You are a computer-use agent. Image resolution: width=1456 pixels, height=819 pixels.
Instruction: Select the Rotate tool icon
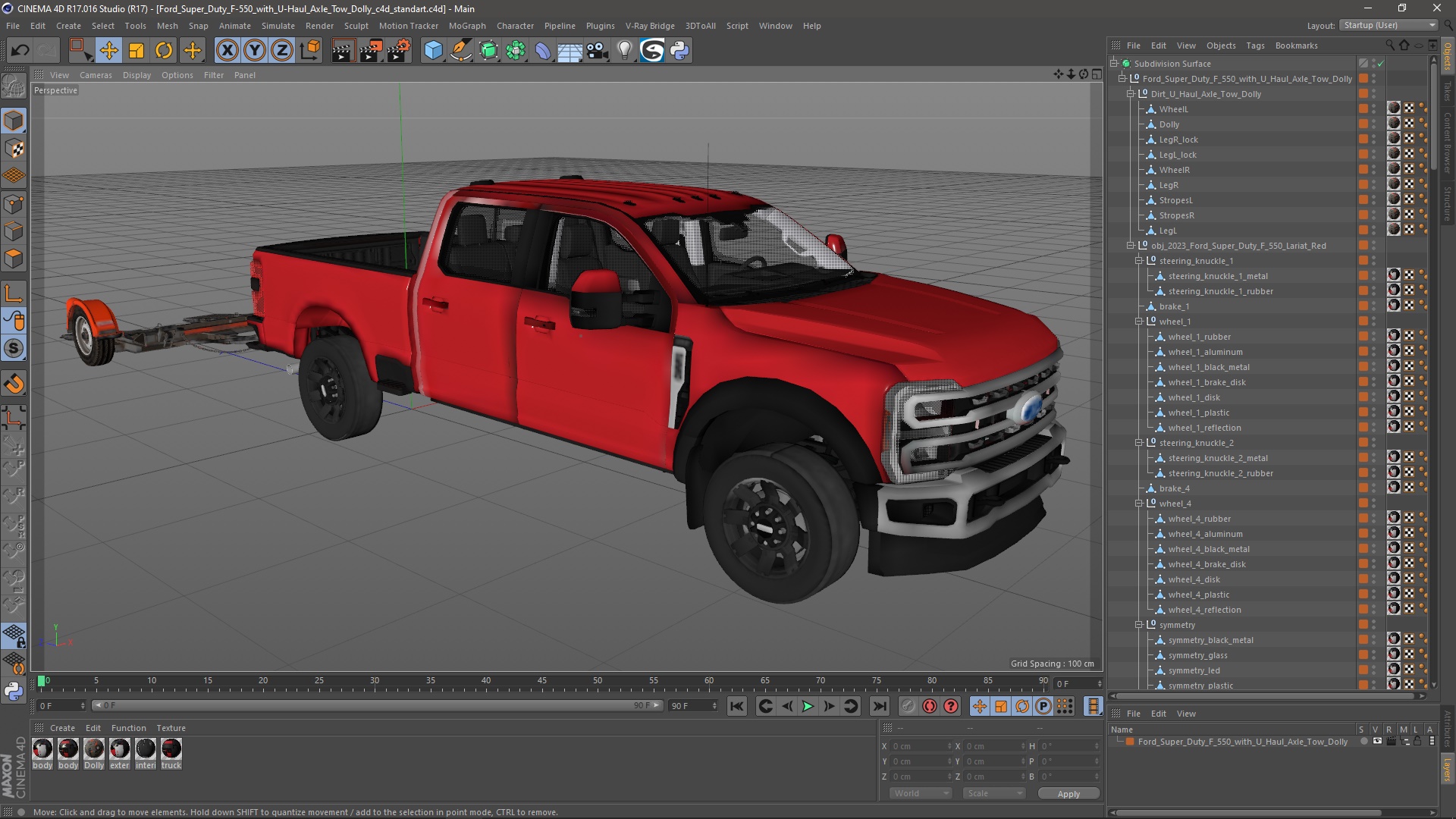click(164, 51)
